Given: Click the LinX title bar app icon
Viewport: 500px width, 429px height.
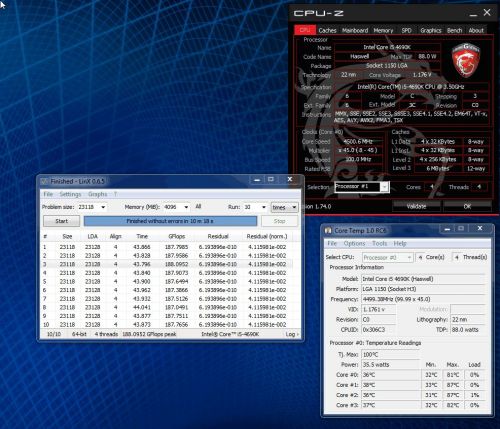Looking at the screenshot, I should tap(44, 181).
